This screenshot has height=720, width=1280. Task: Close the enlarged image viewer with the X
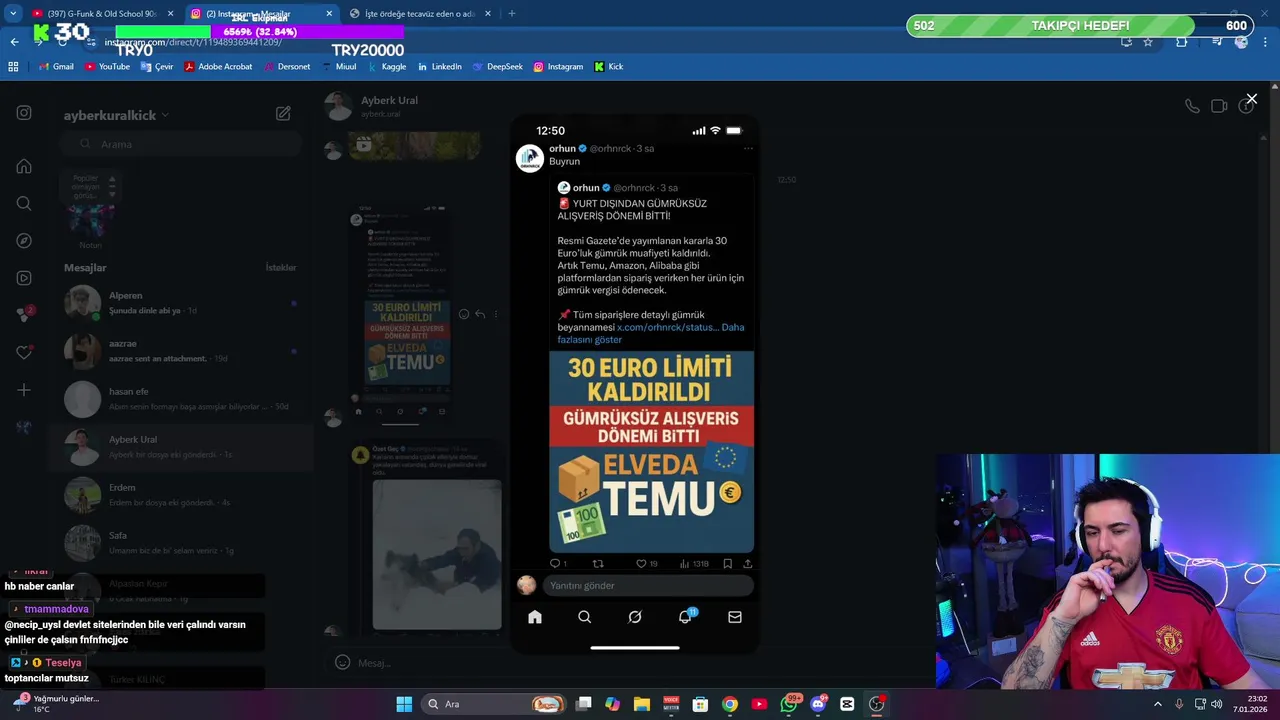1251,99
